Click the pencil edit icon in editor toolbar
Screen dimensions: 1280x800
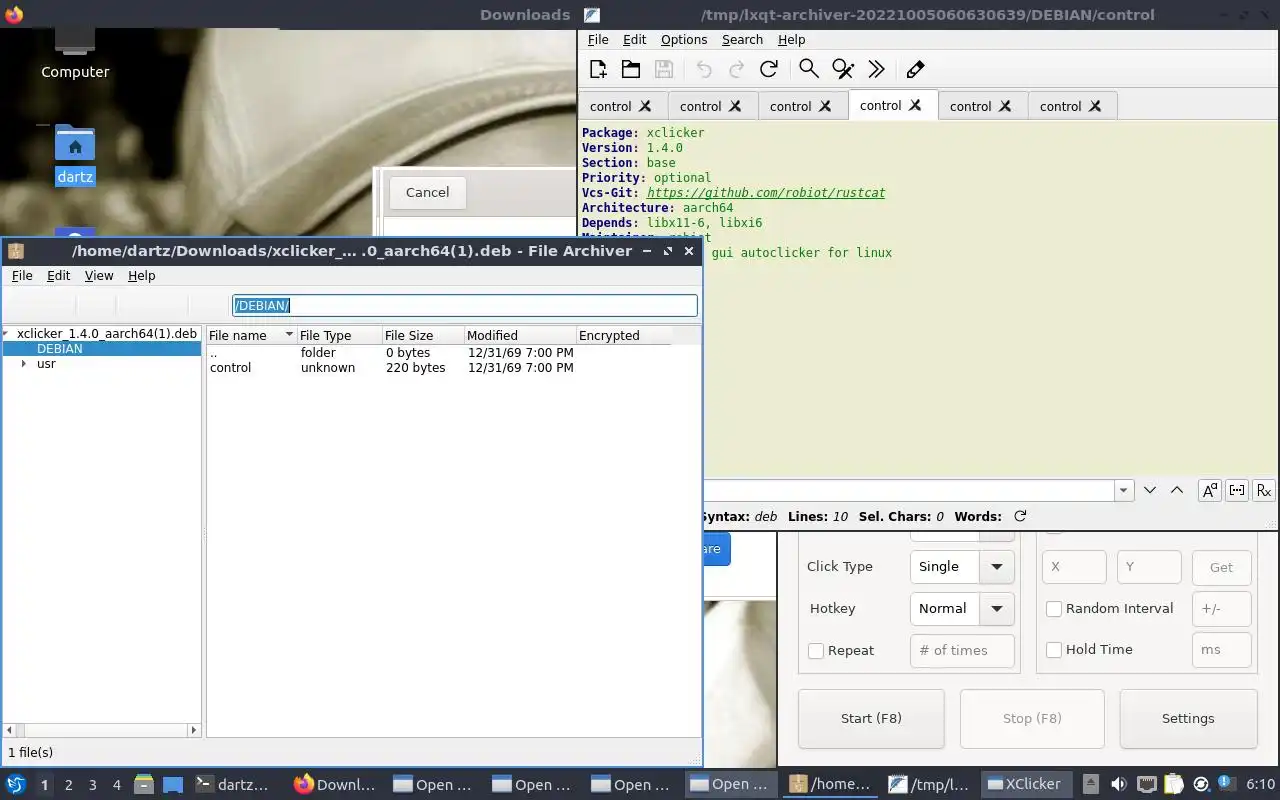(915, 69)
